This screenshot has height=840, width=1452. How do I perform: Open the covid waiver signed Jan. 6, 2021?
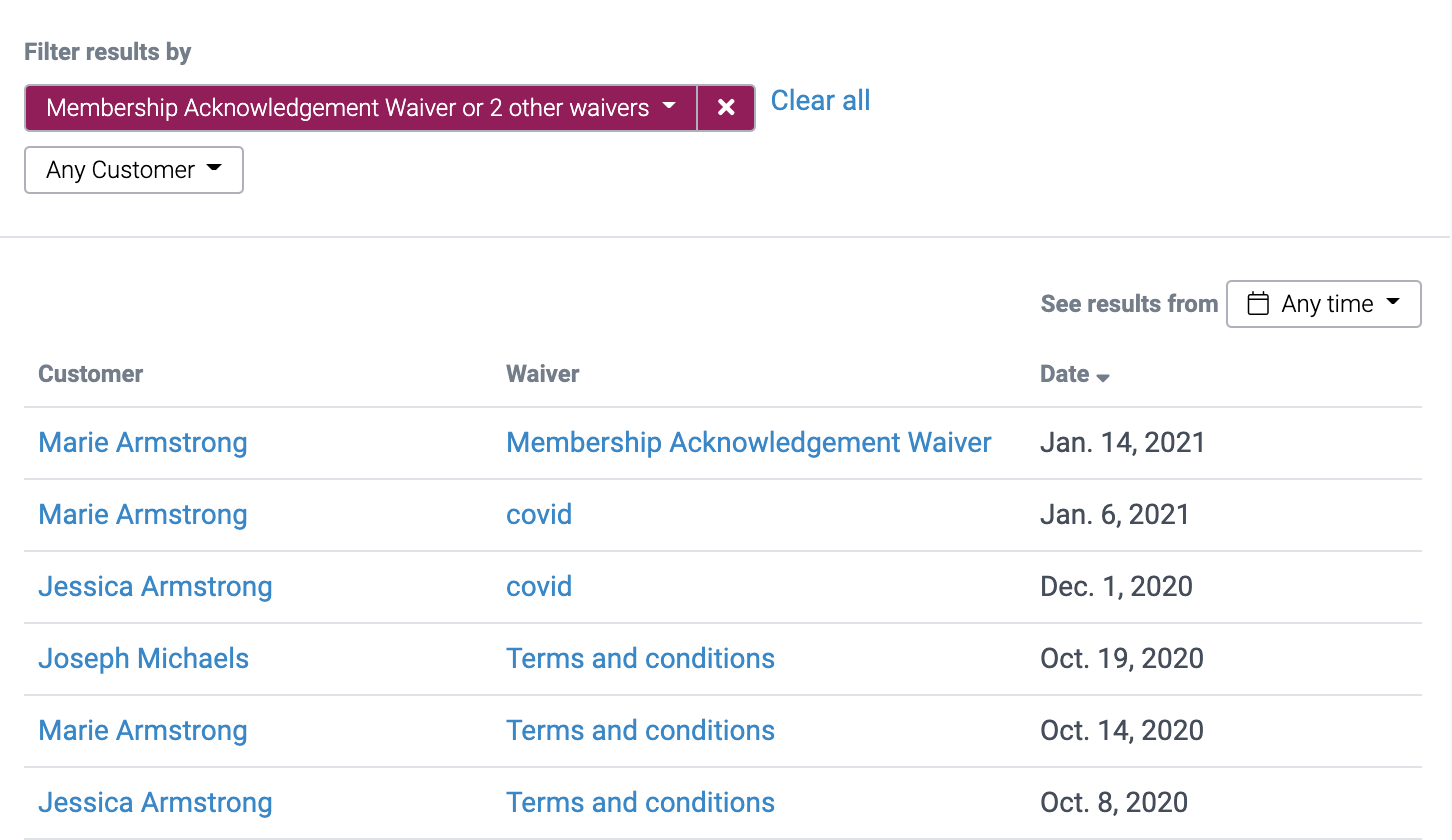click(539, 514)
